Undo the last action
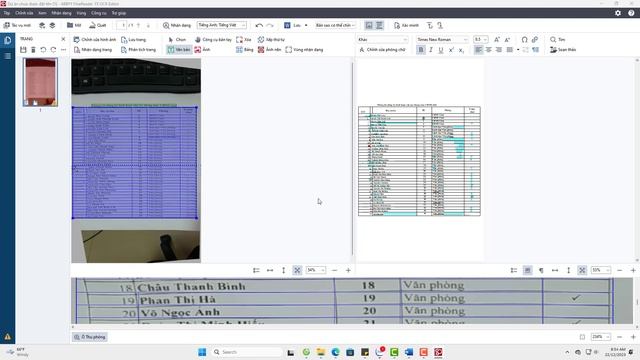 (259, 25)
